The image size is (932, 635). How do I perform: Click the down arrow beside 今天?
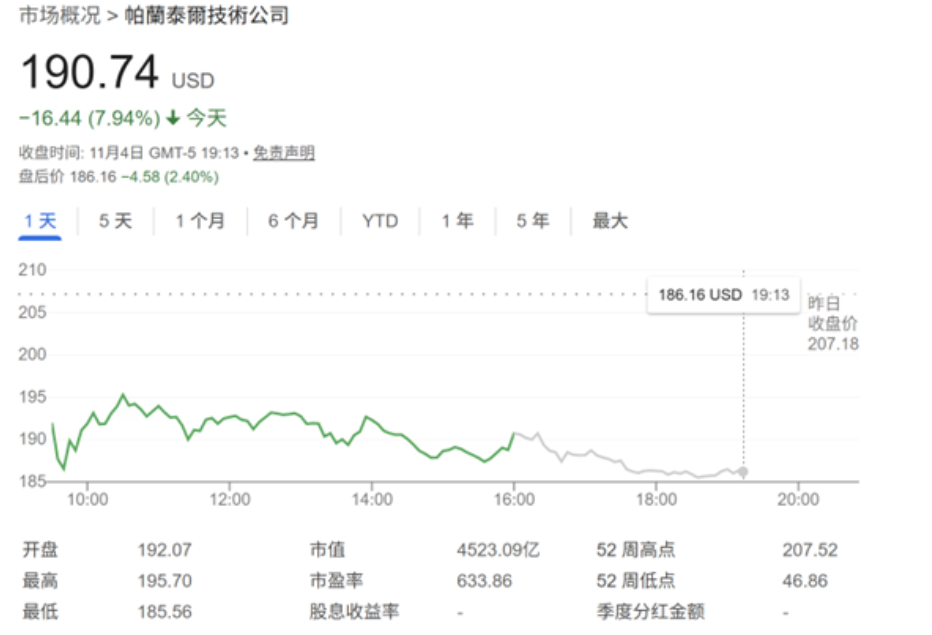(173, 118)
